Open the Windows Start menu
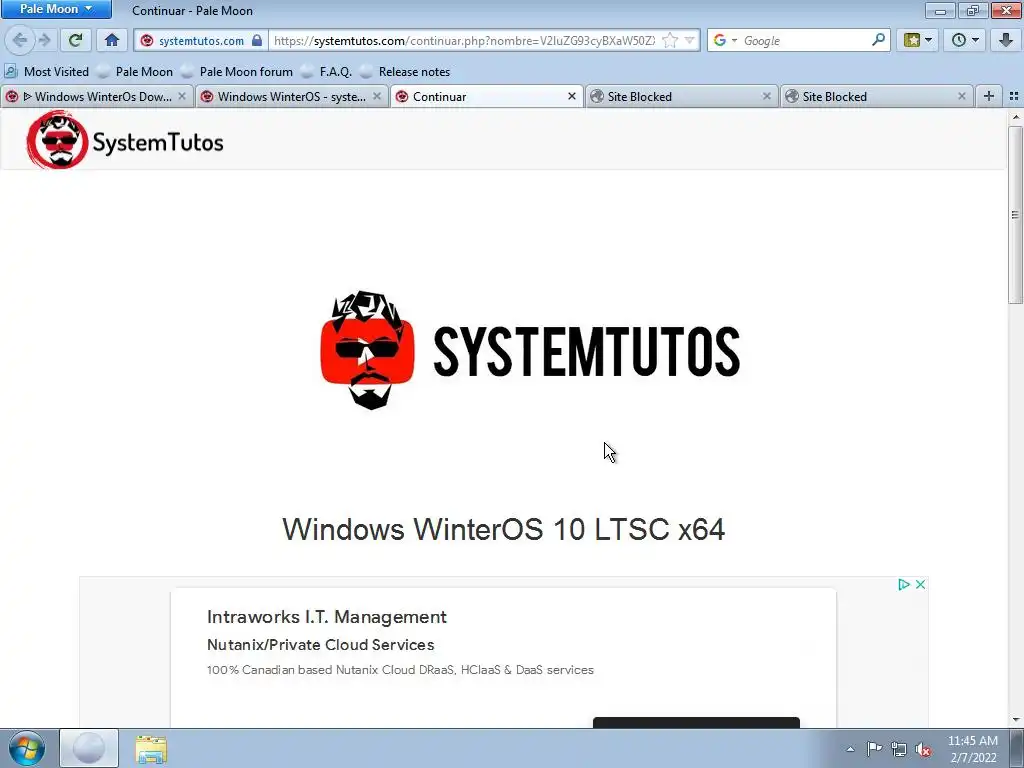The image size is (1024, 768). point(27,748)
